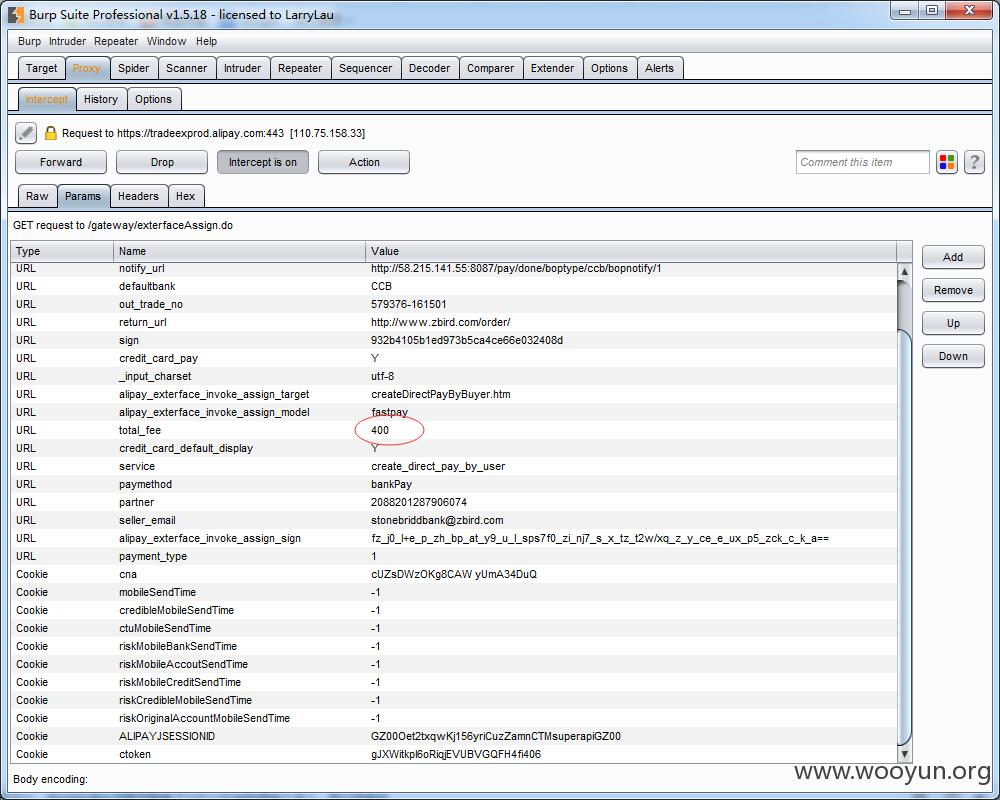
Task: Click the pencil edit icon beside request target
Action: 26,133
